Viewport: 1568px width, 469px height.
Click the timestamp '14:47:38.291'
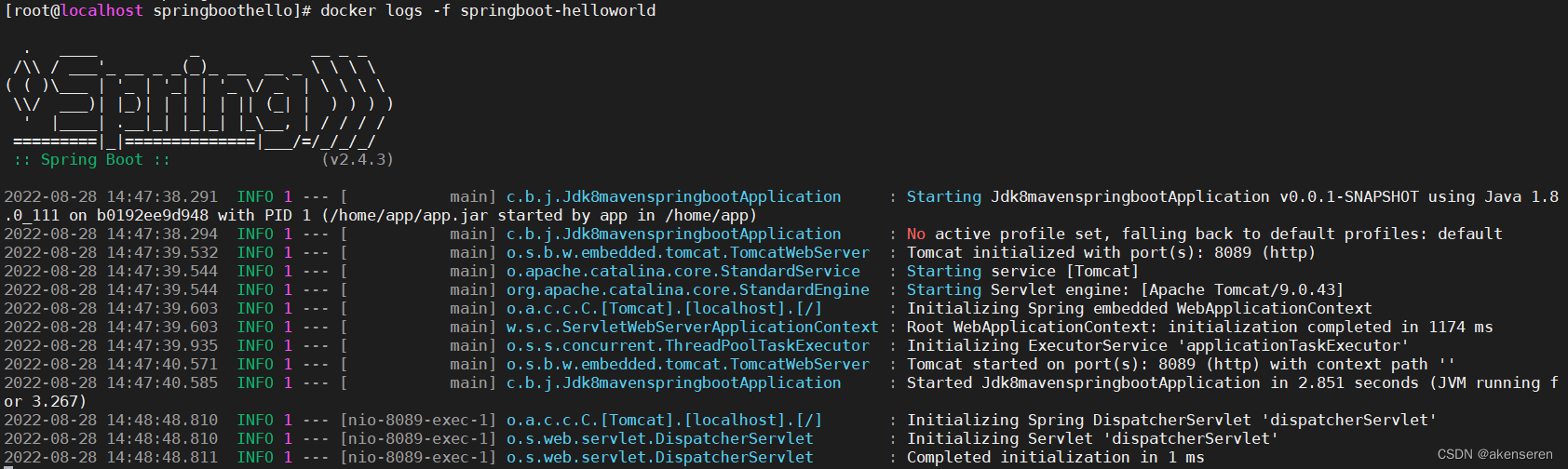[x=162, y=197]
